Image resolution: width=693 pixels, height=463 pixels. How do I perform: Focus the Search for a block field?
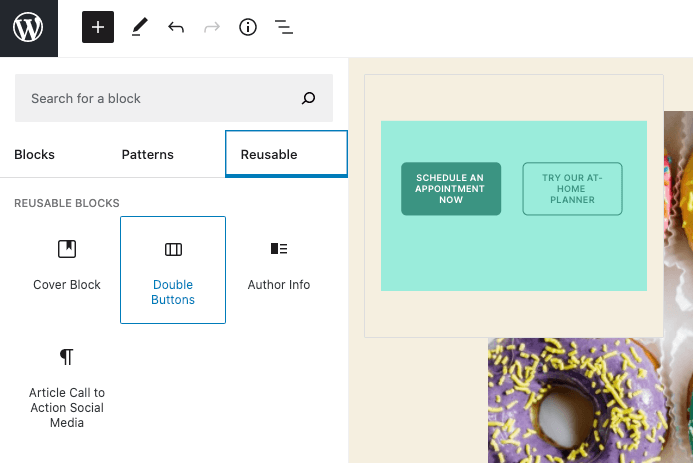point(160,98)
